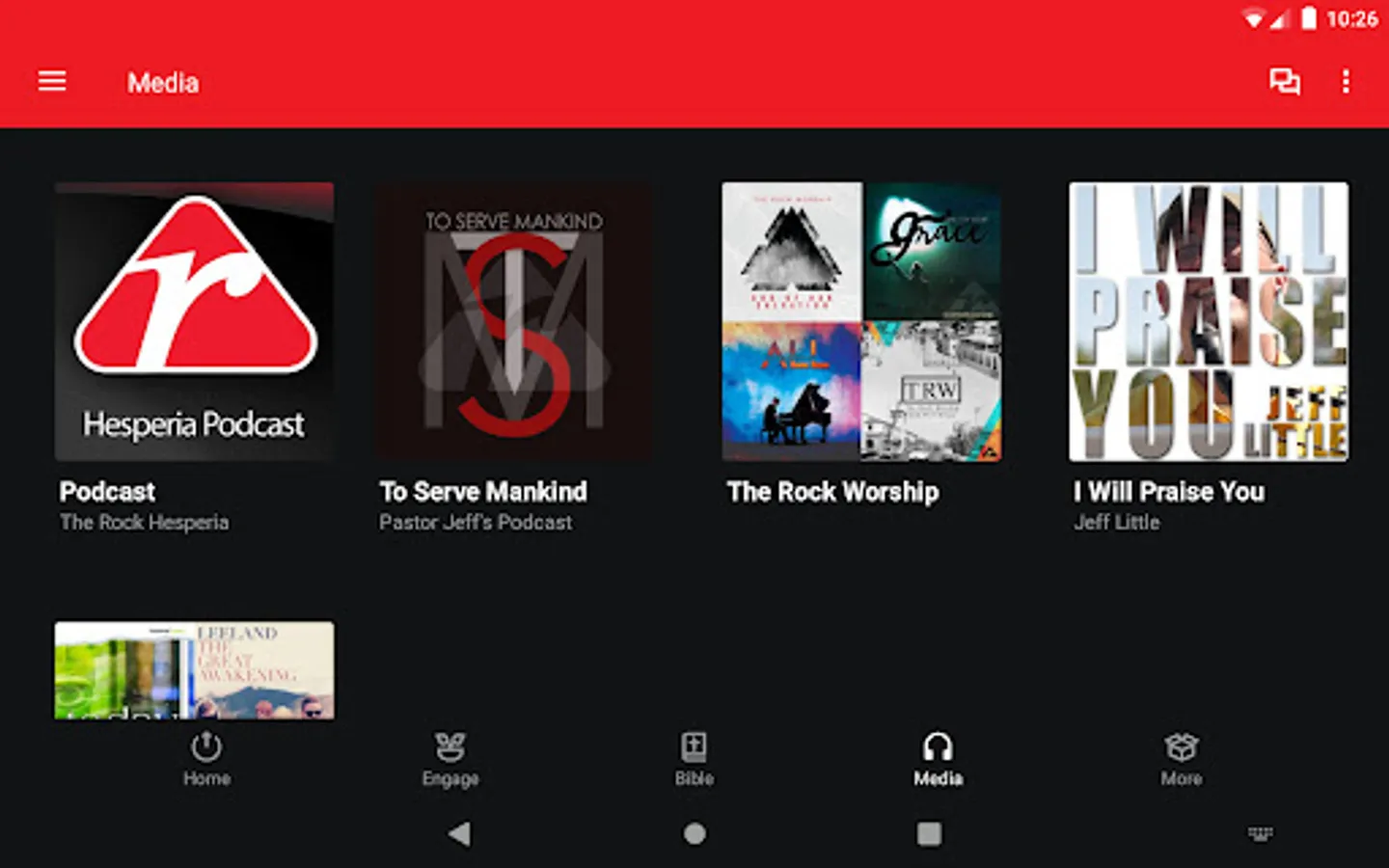This screenshot has height=868, width=1389.
Task: Tap the Android home circle button
Action: 694,834
